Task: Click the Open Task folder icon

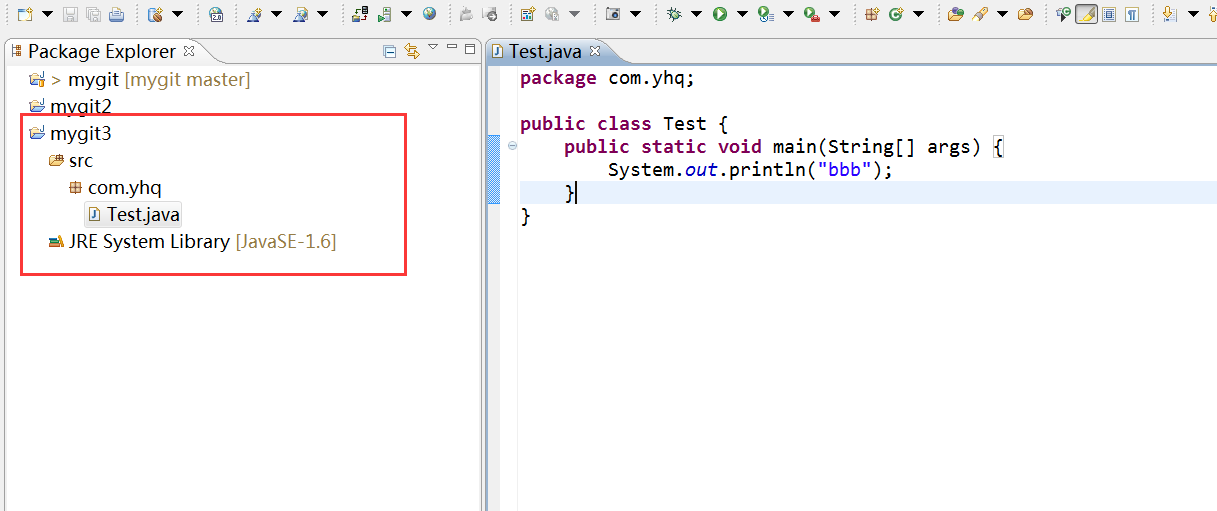Action: 1025,14
